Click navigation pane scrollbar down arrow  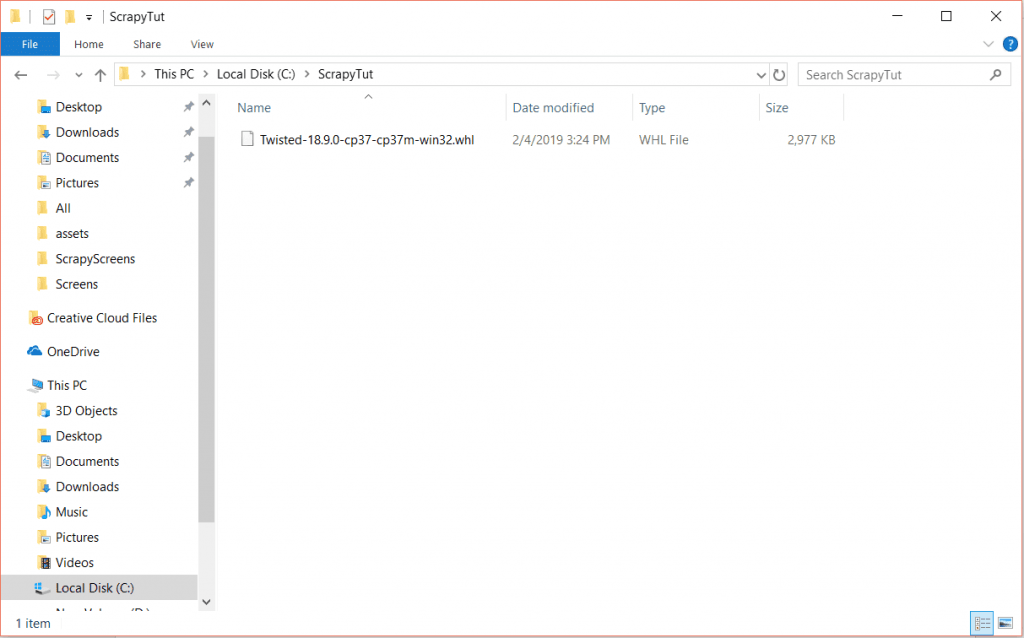pos(206,602)
